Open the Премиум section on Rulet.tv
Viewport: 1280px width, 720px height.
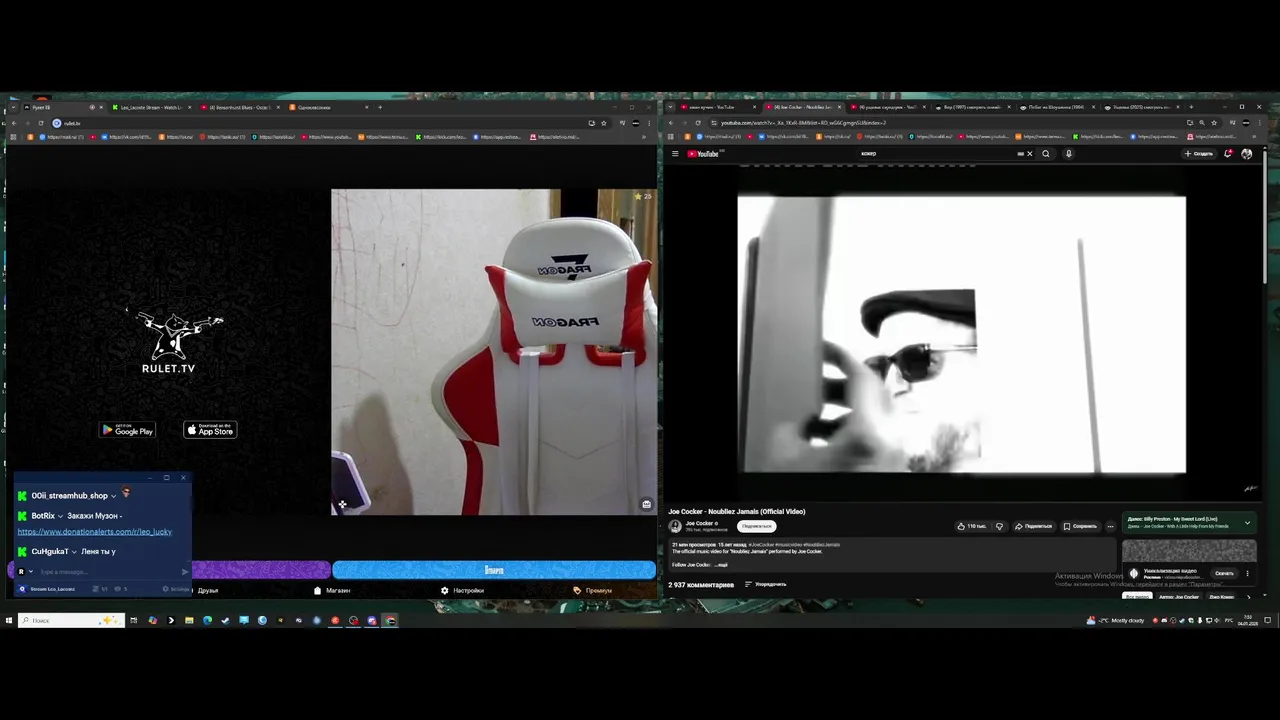click(x=592, y=590)
